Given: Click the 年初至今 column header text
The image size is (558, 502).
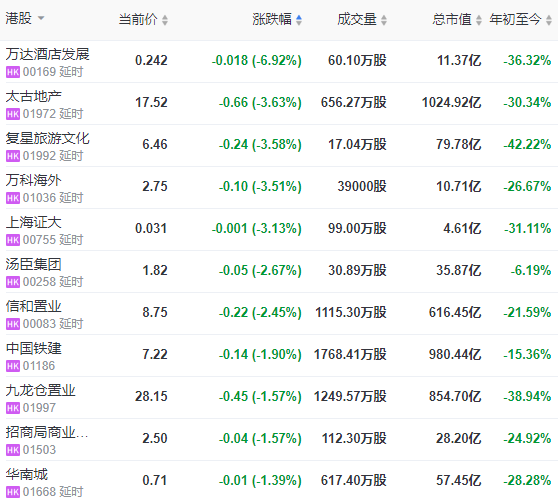Looking at the screenshot, I should click(515, 19).
